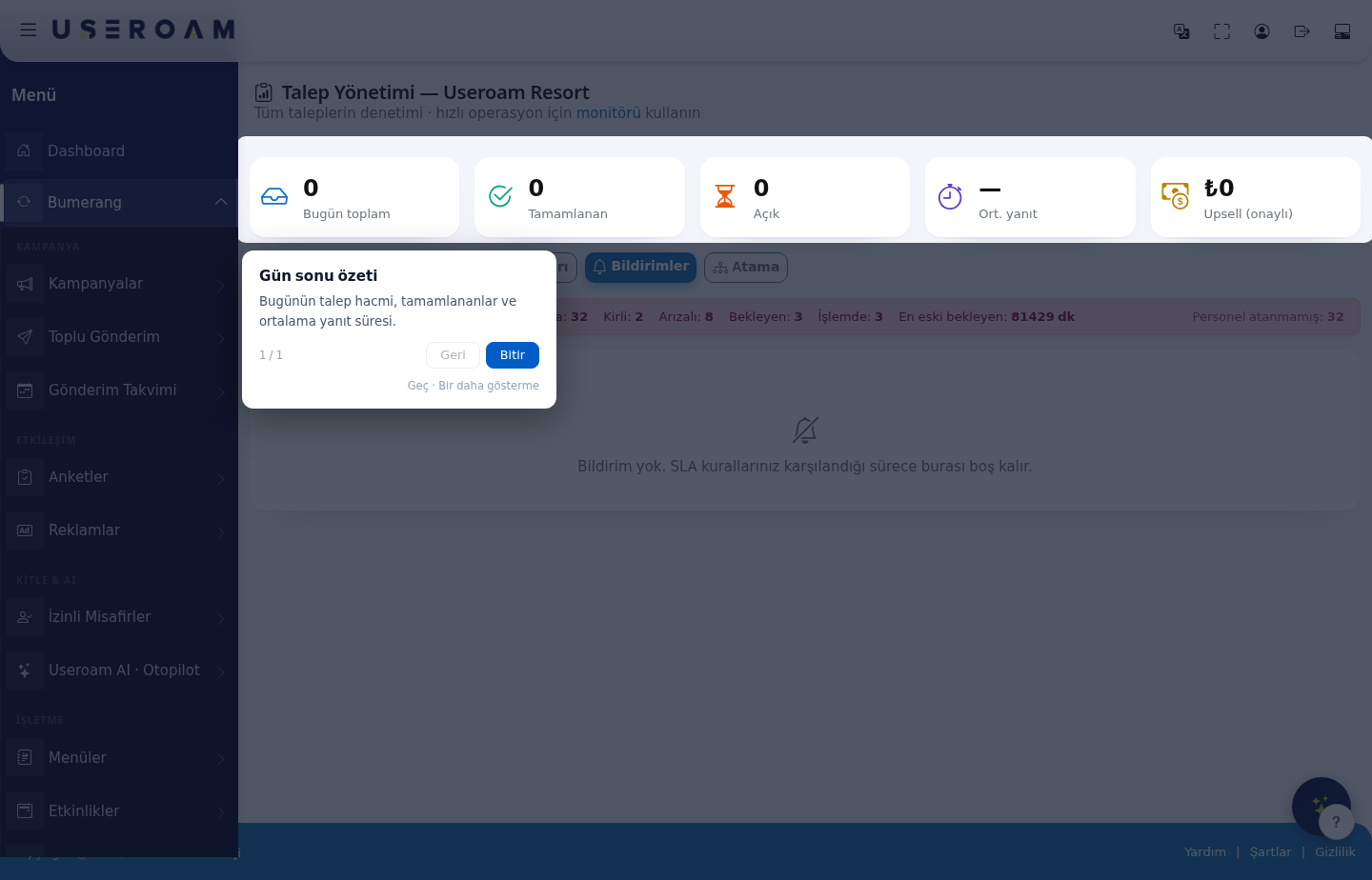The image size is (1372, 880).
Task: Open the user profile icon
Action: [1261, 31]
